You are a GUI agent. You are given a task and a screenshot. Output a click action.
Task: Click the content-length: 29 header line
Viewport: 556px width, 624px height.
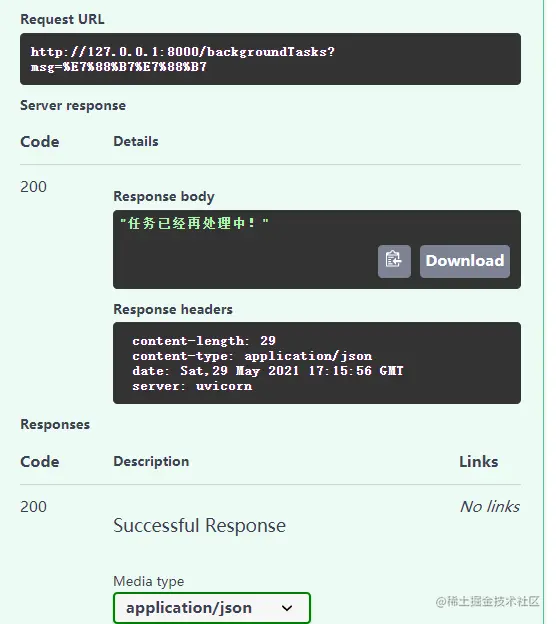click(204, 341)
